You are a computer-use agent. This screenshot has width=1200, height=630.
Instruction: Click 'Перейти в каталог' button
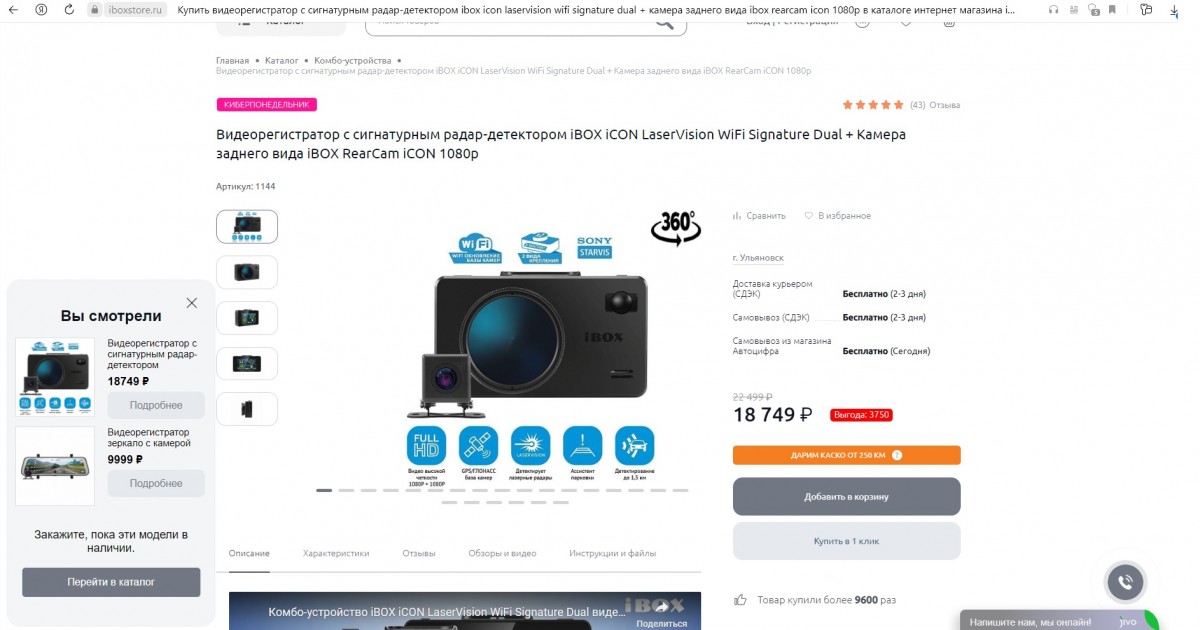[x=111, y=581]
